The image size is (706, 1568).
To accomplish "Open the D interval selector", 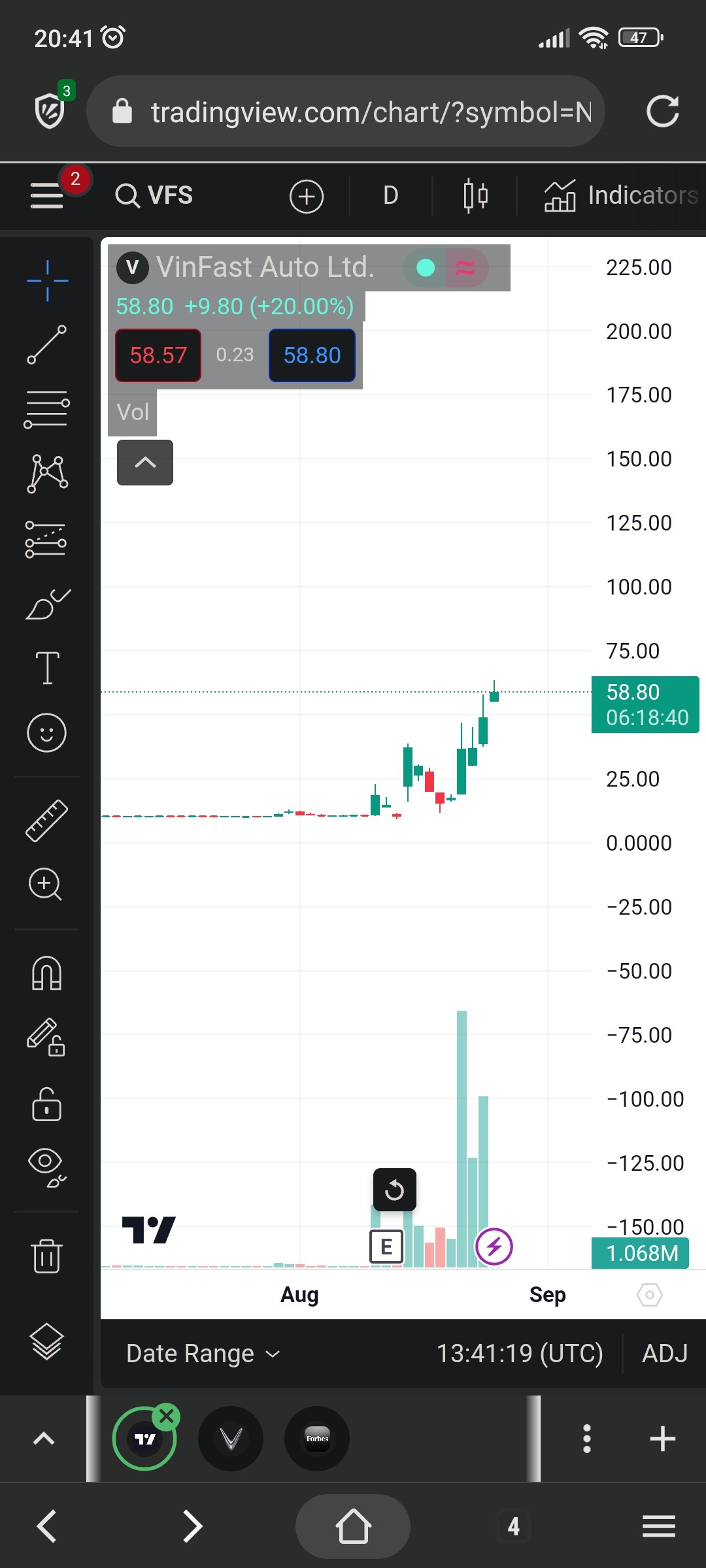I will pyautogui.click(x=390, y=195).
